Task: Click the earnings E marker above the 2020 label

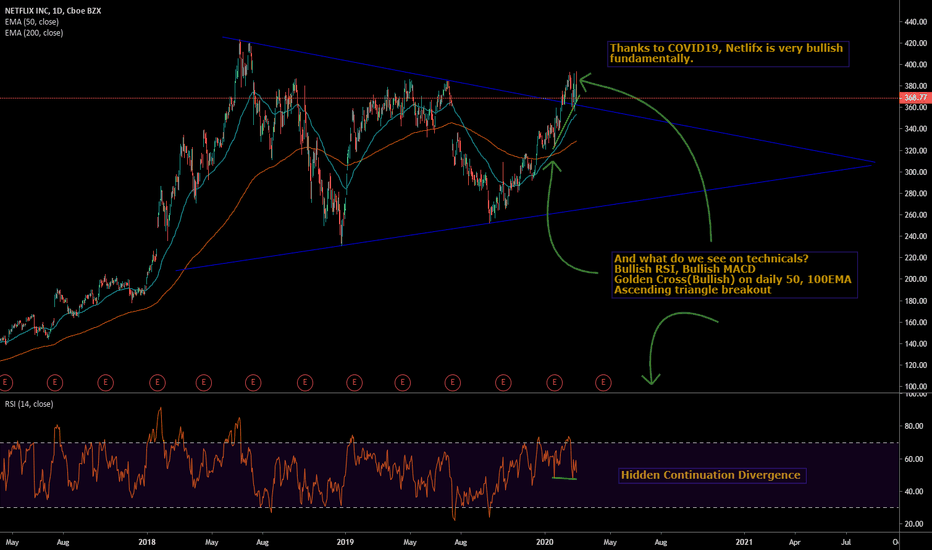Action: [x=555, y=382]
